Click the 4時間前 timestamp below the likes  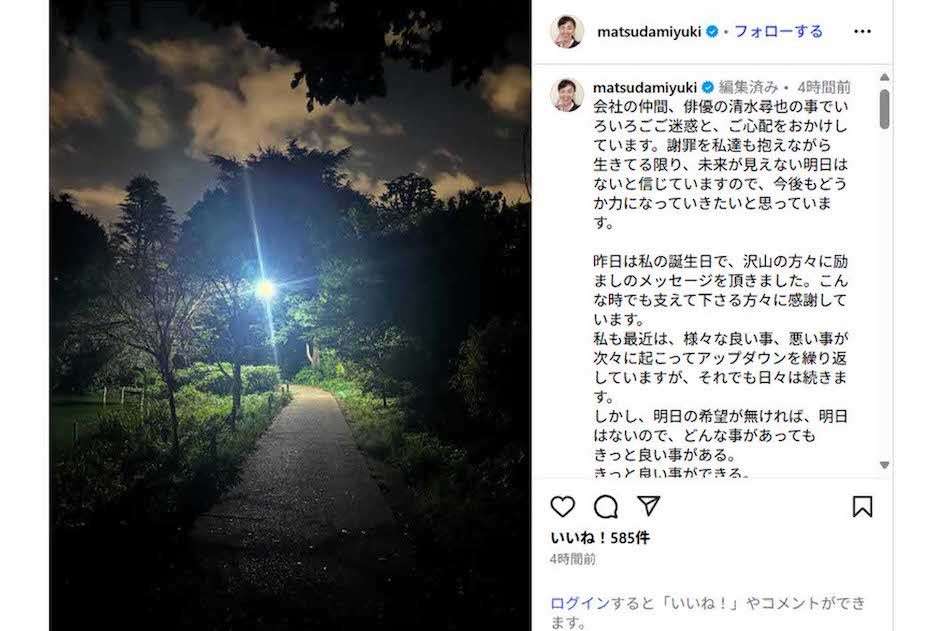(573, 559)
